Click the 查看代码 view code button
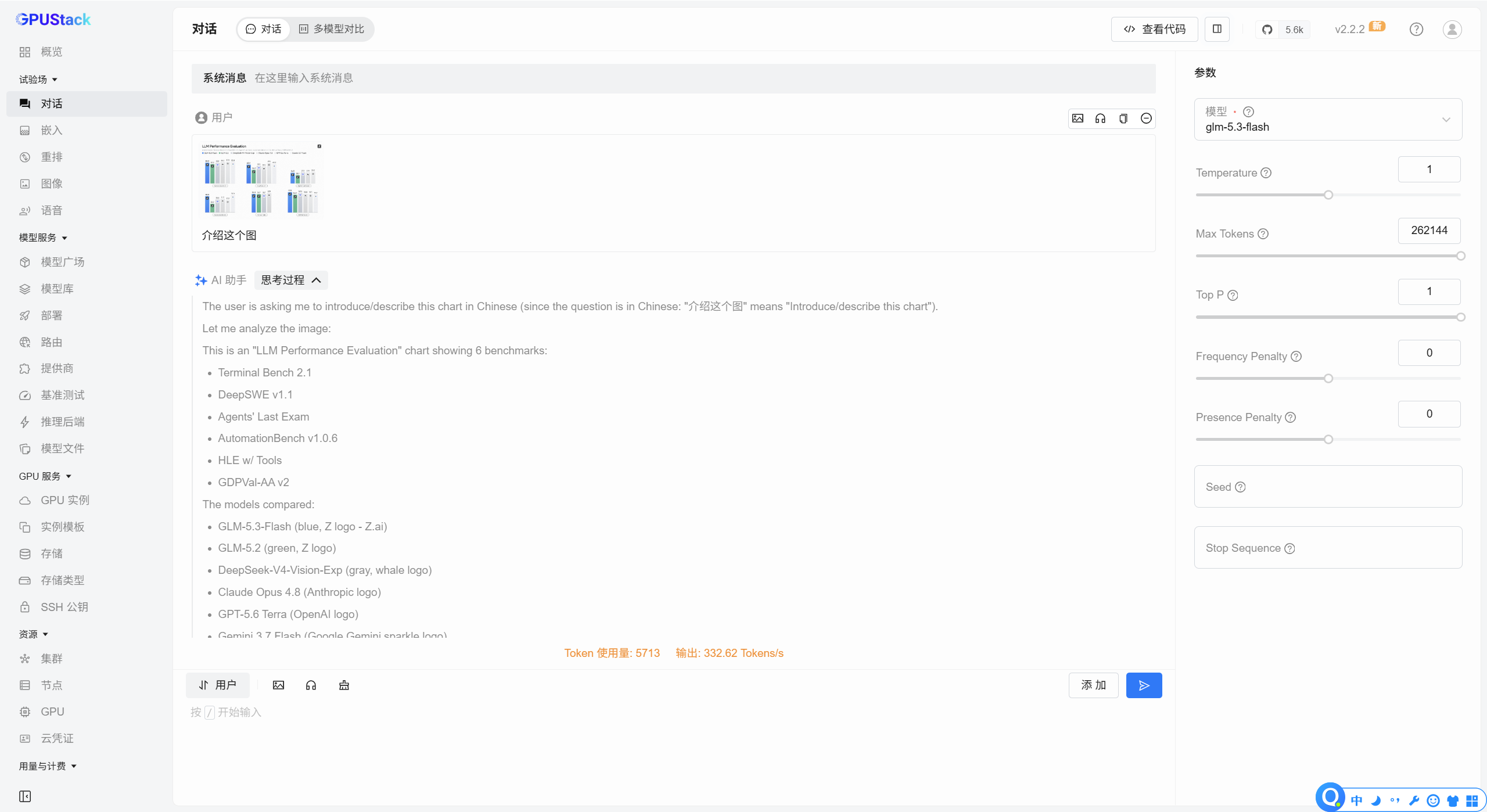The image size is (1487, 812). 1154,29
